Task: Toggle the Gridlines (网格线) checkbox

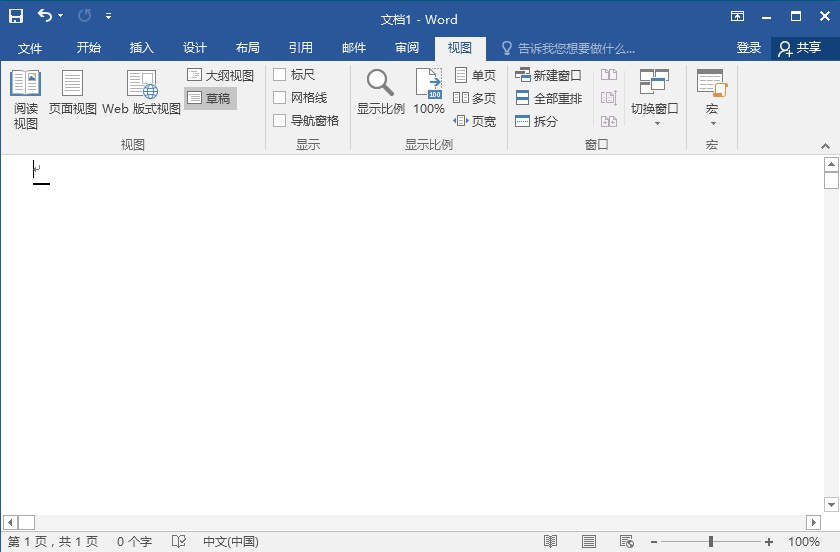Action: 280,98
